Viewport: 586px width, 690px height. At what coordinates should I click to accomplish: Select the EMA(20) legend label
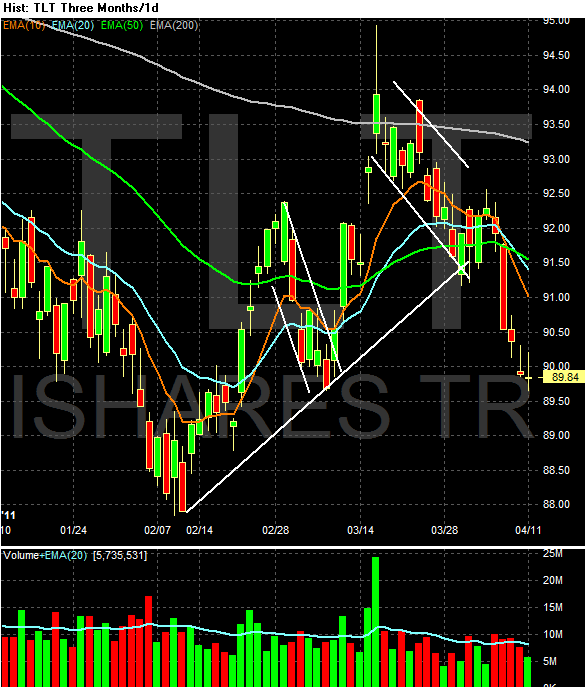tap(73, 26)
